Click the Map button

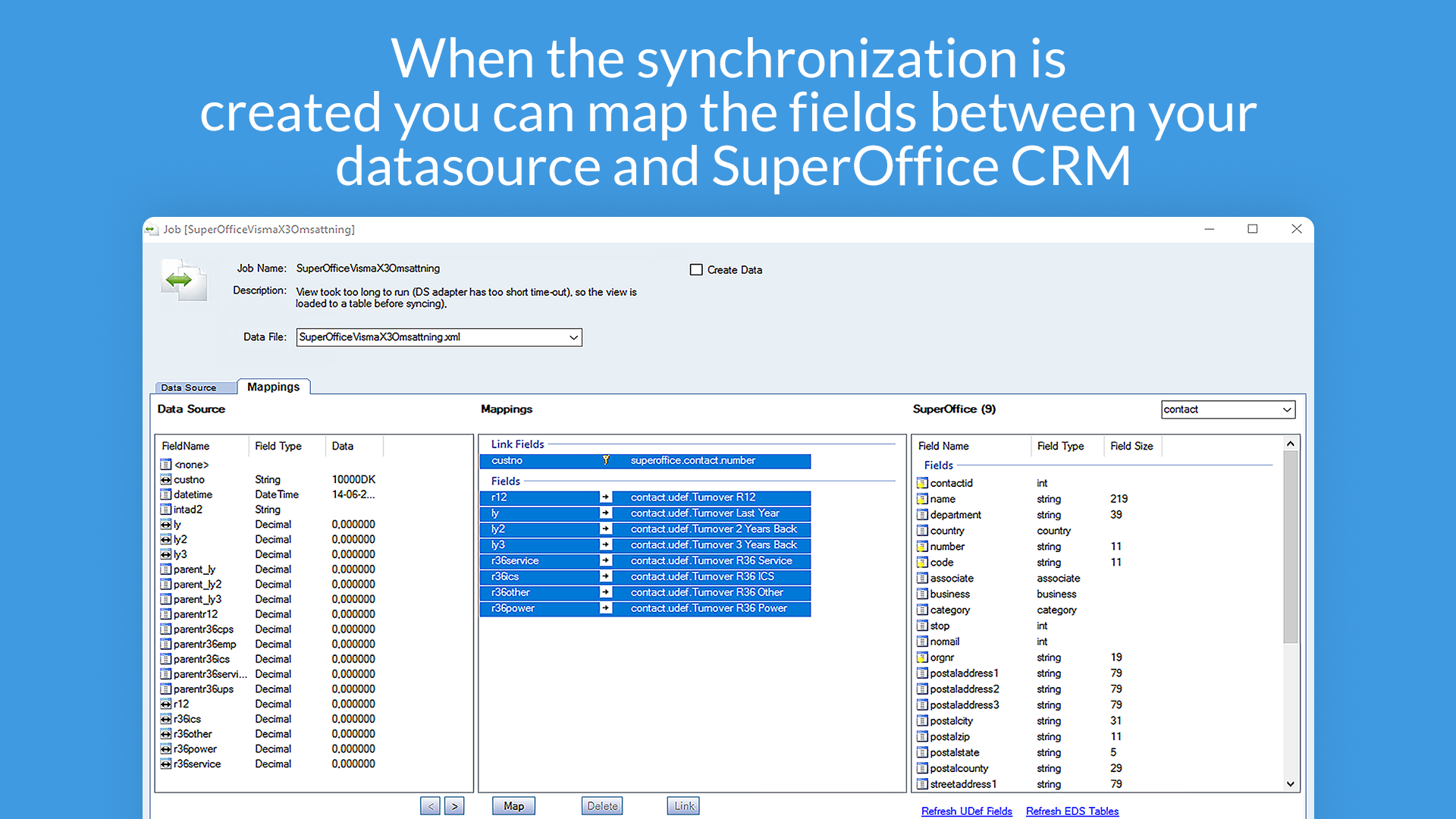tap(513, 806)
